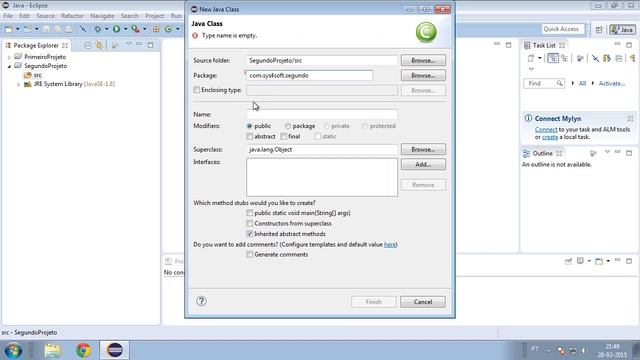Click Link with Editor in Package Explorer
Screen dimensions: 640x360
99,45
